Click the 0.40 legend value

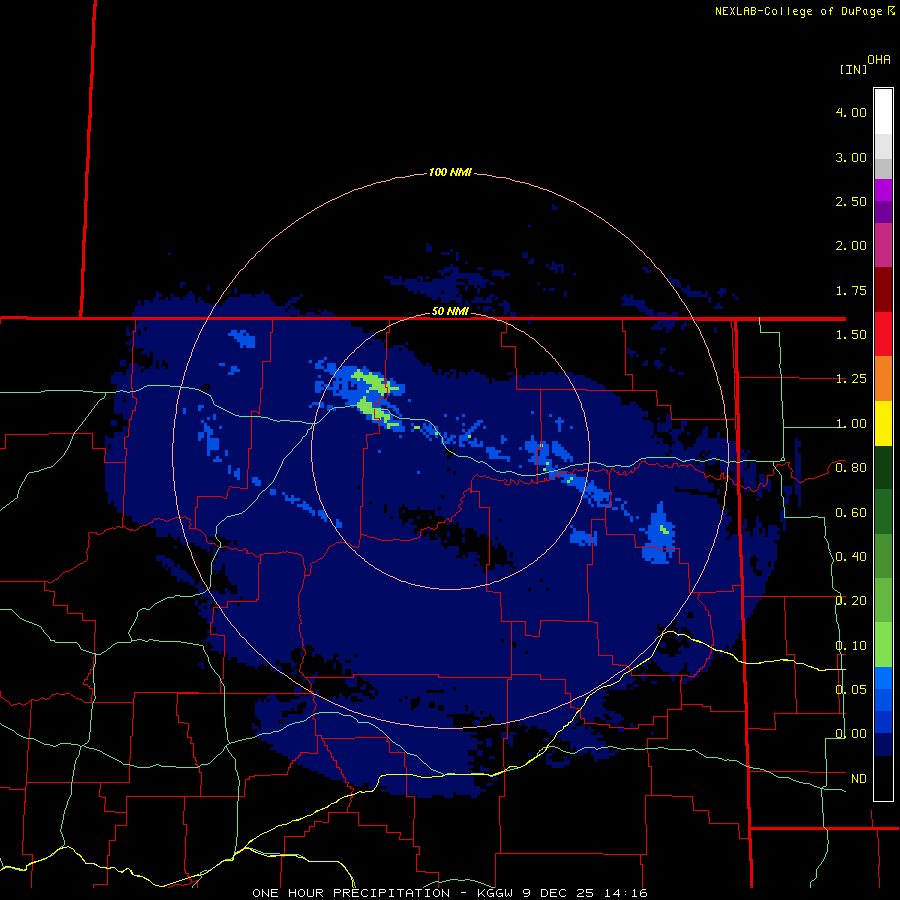851,557
